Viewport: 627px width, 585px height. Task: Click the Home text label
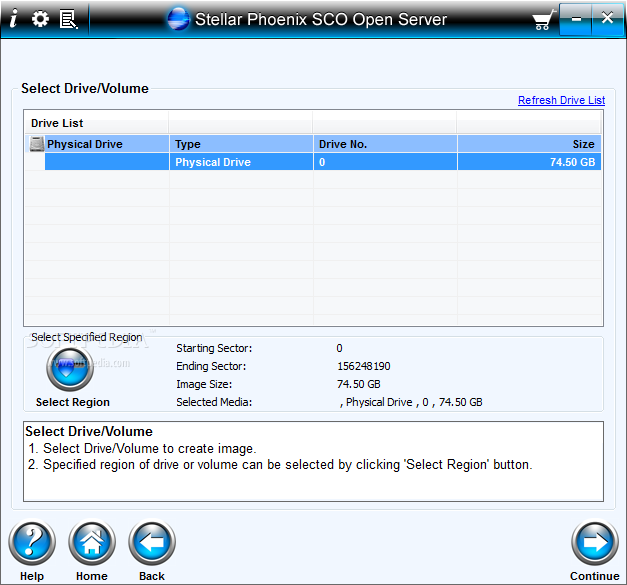(x=92, y=576)
